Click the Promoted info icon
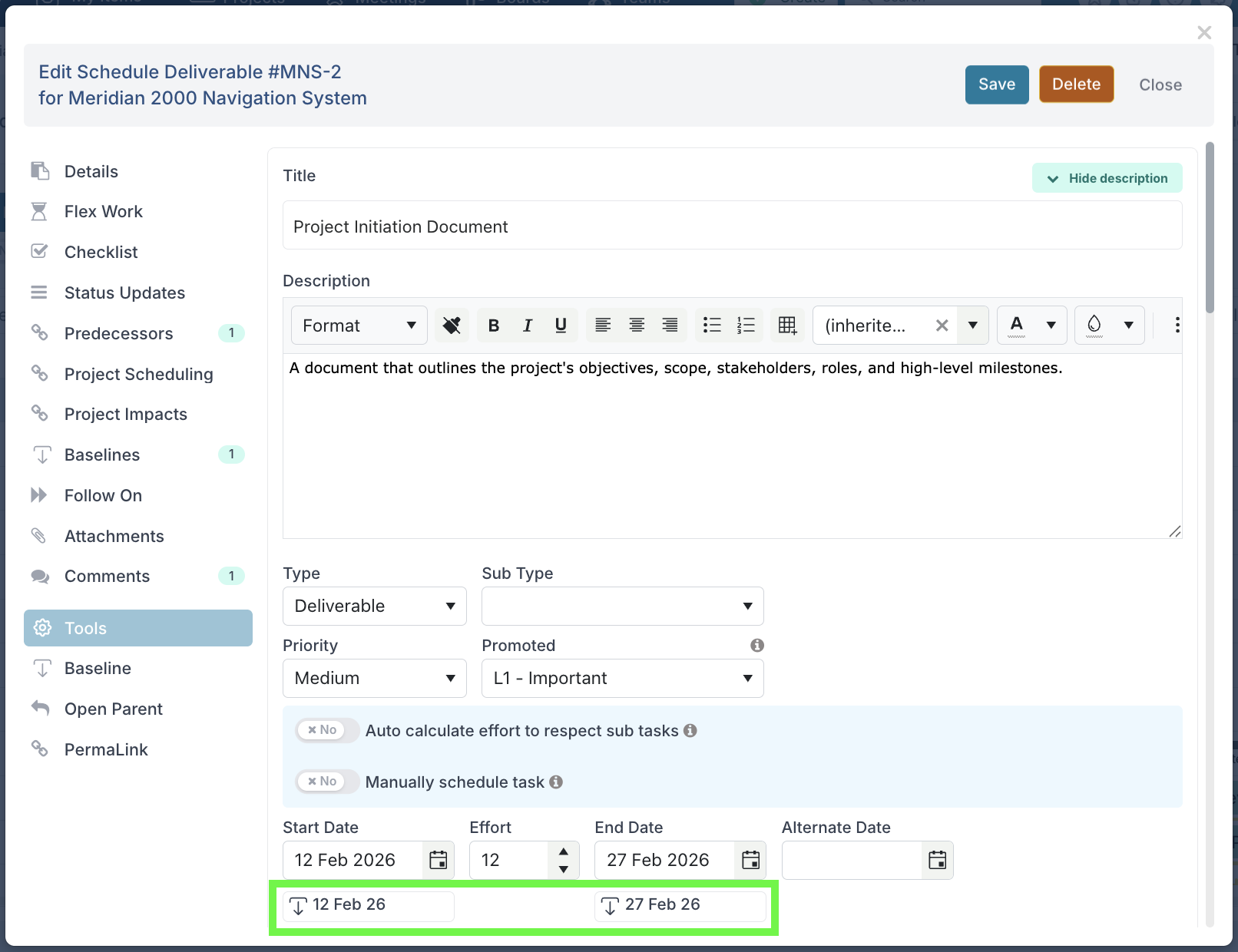Viewport: 1238px width, 952px height. (756, 646)
